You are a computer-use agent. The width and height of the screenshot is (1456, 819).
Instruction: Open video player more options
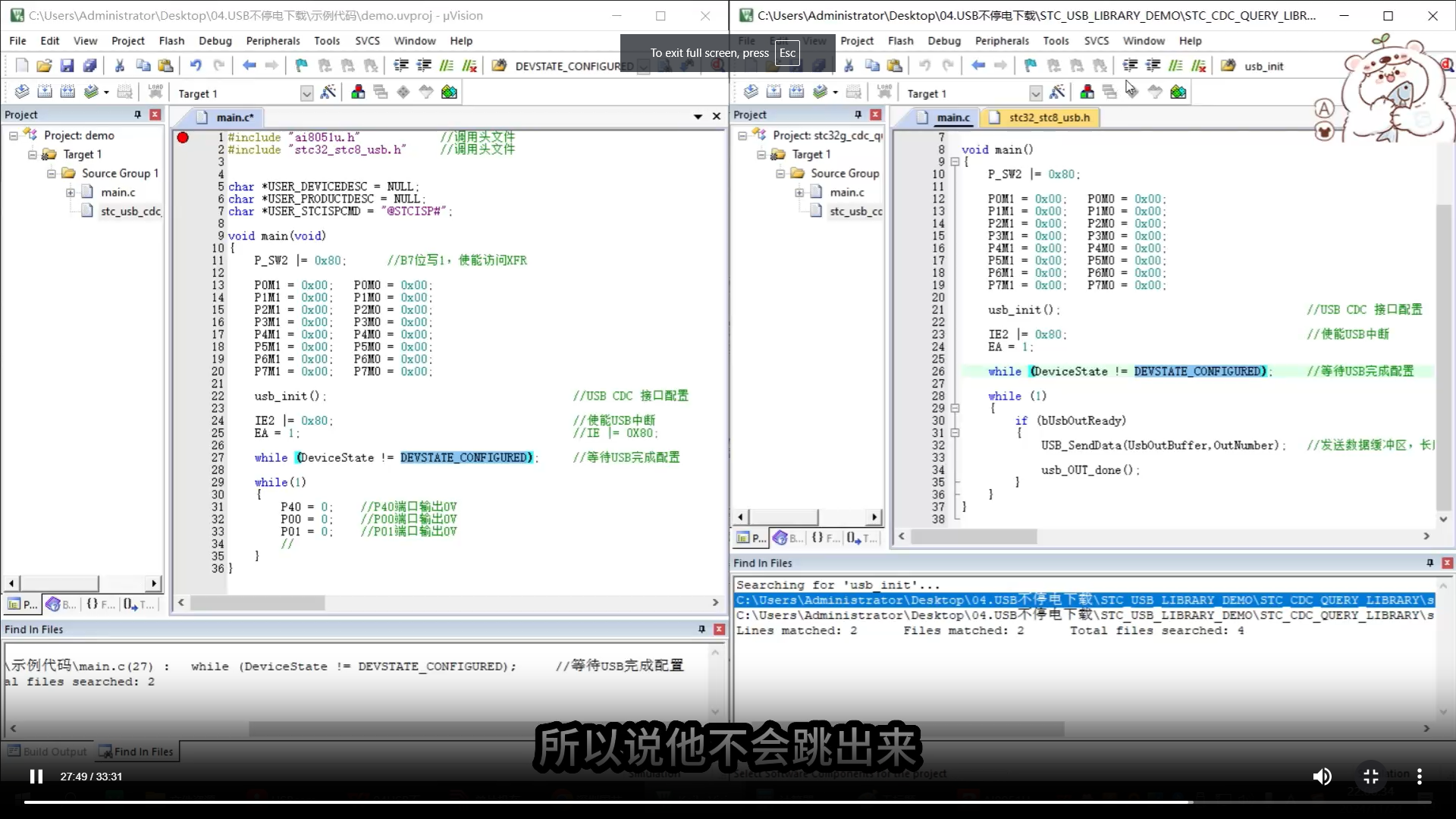[x=1419, y=777]
